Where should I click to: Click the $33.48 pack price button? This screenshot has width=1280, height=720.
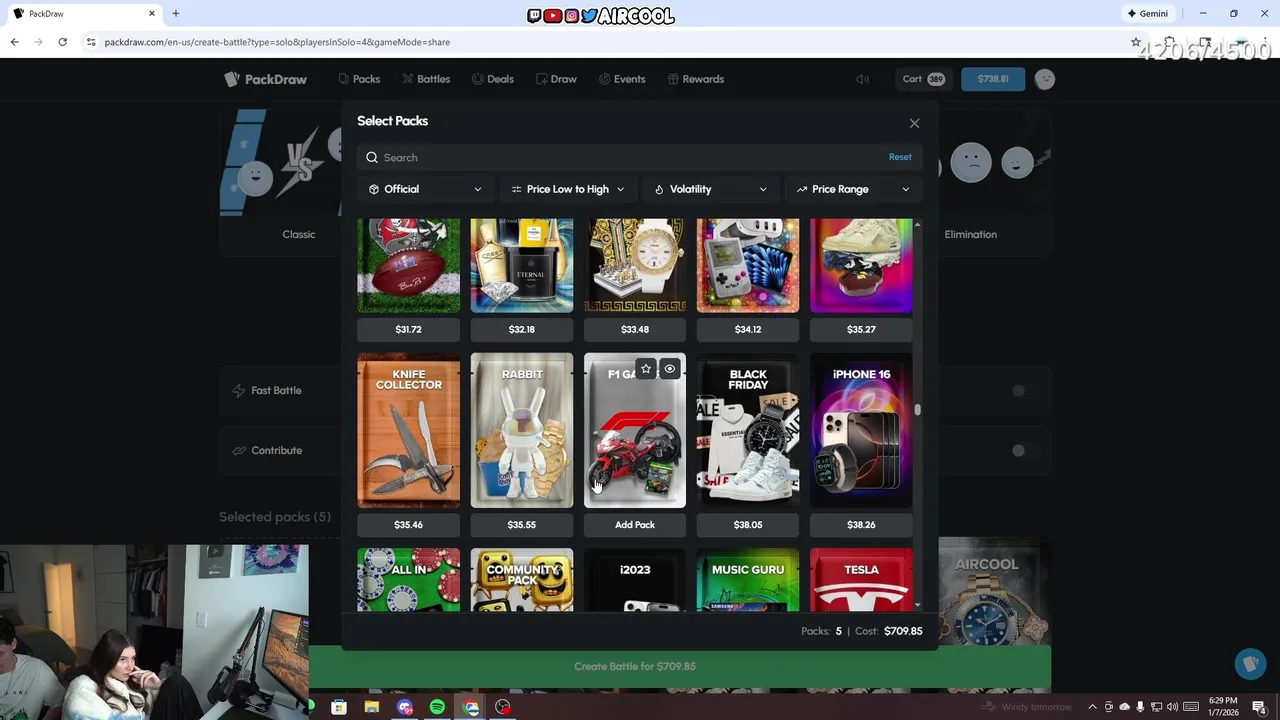635,329
